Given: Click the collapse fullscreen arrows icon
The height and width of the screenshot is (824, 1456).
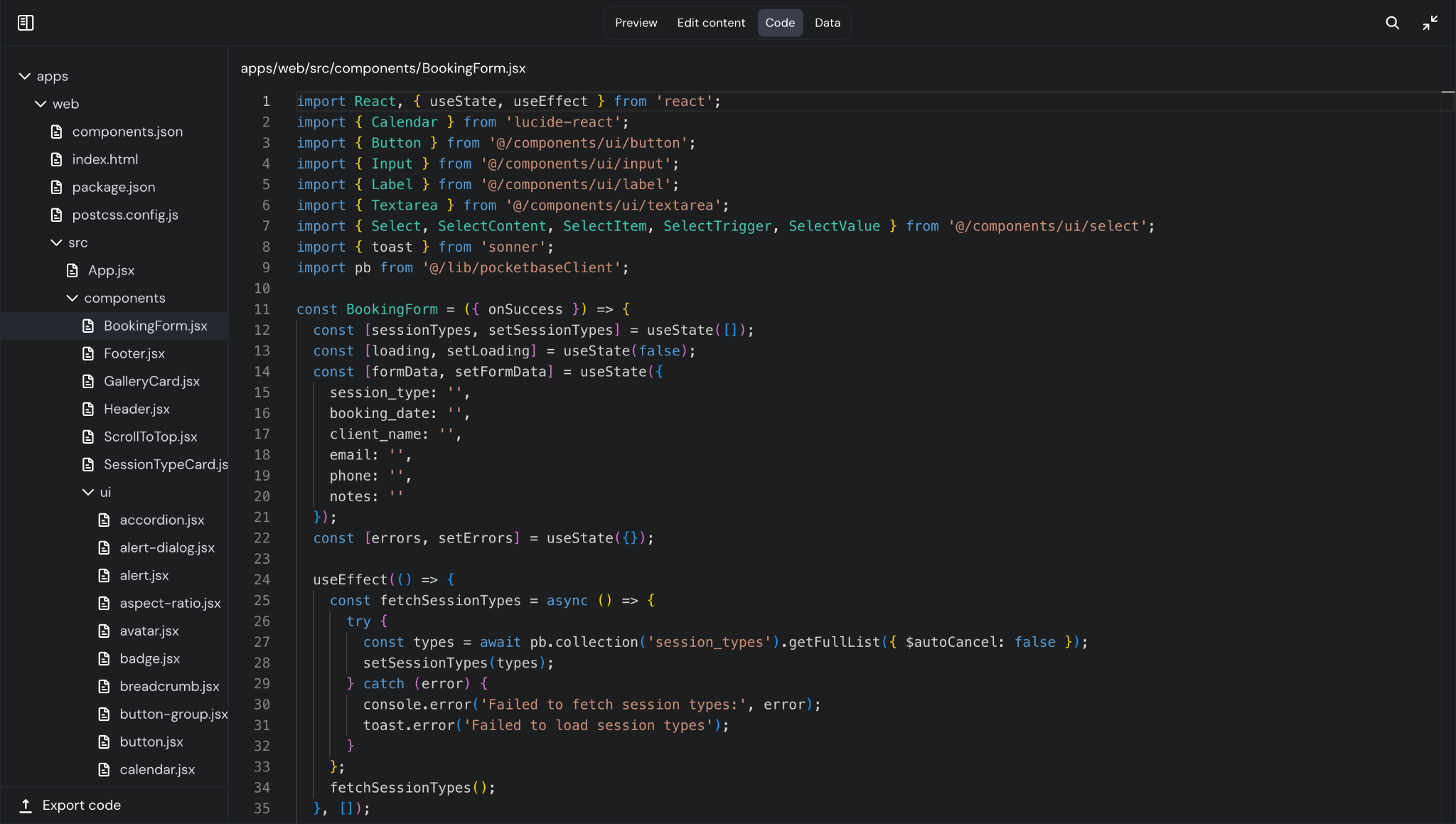Looking at the screenshot, I should click(1430, 23).
